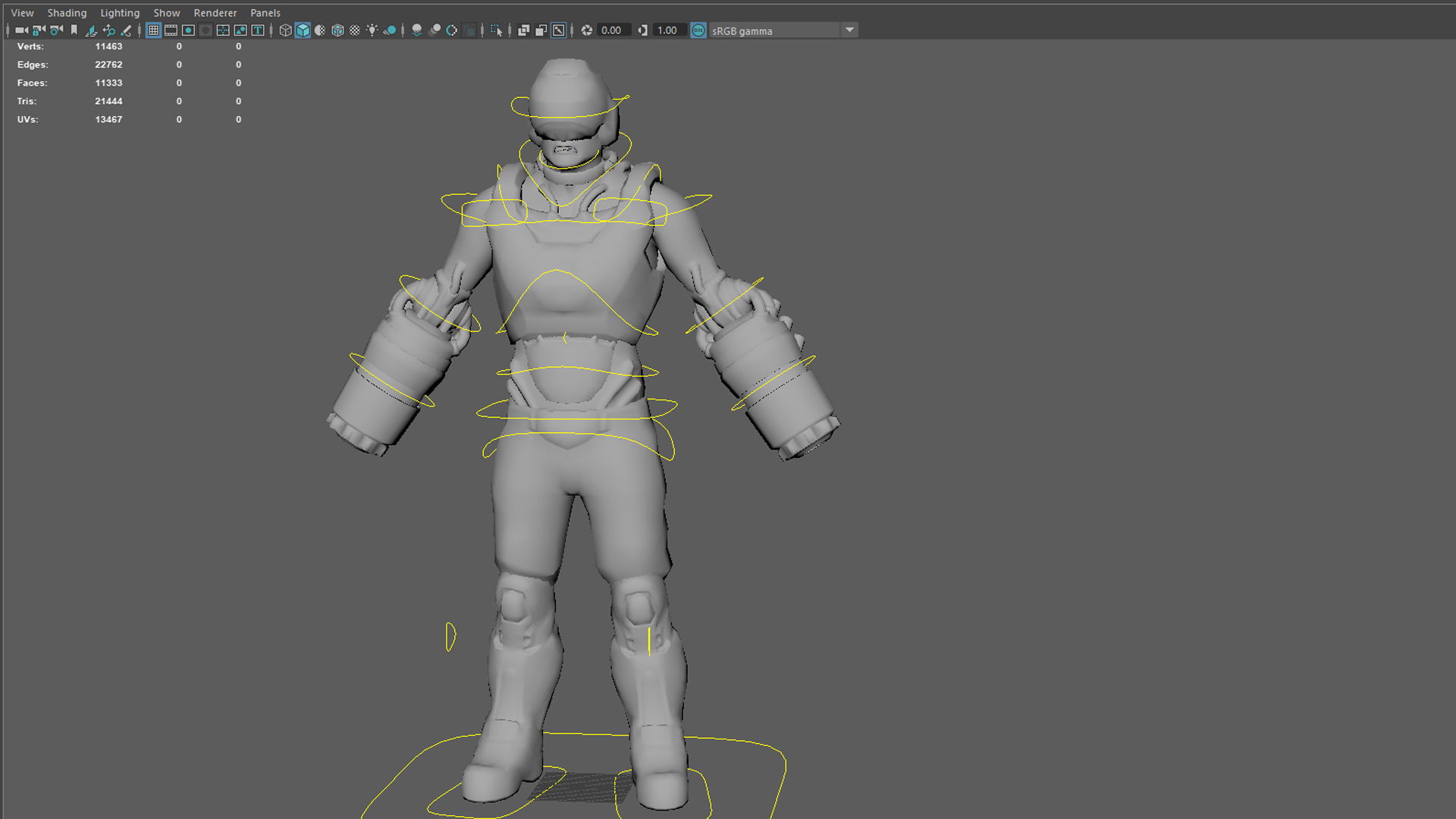Click the sRGB gamma view transform field

[x=774, y=30]
